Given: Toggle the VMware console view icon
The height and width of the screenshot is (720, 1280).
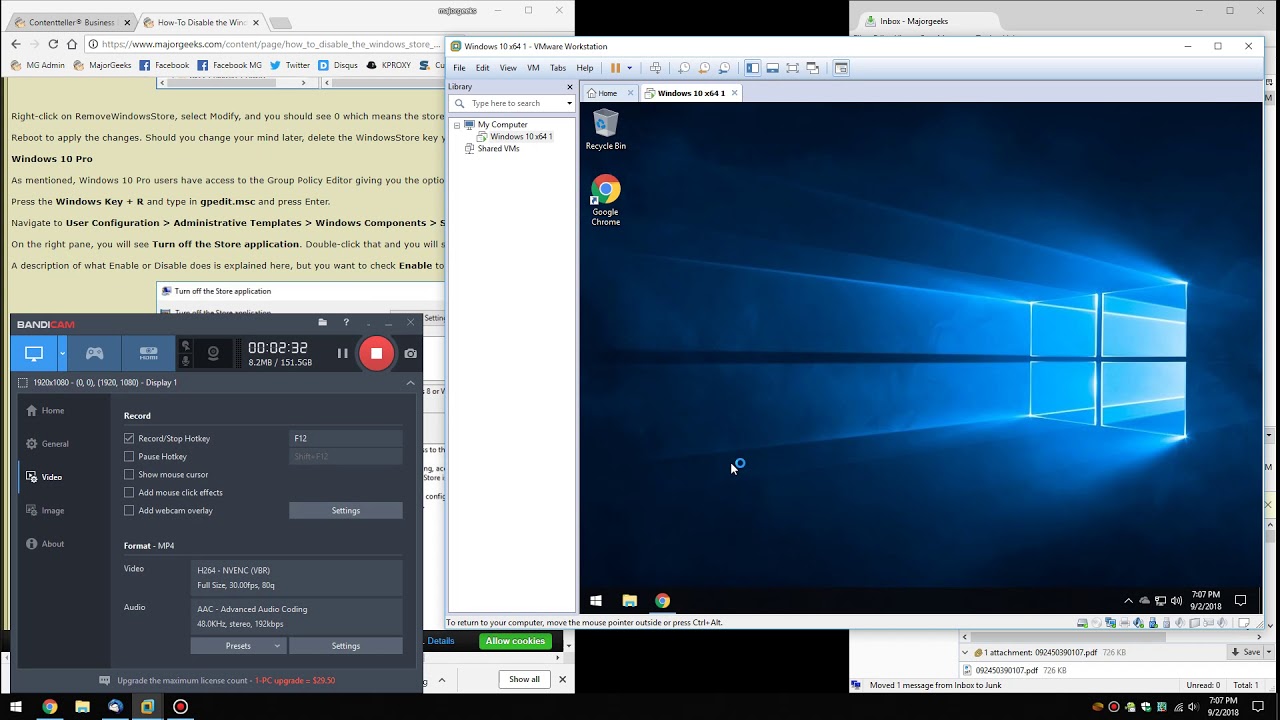Looking at the screenshot, I should click(841, 68).
